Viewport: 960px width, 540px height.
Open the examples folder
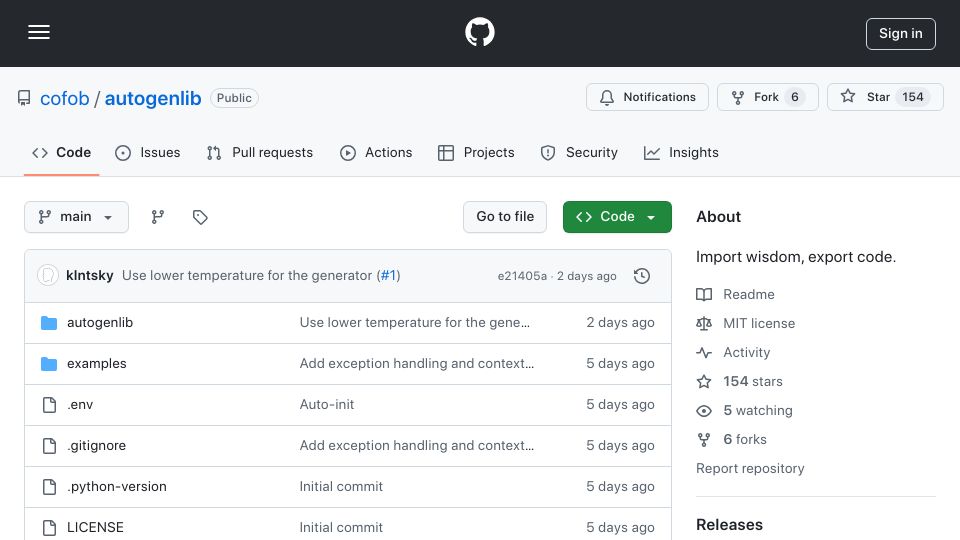click(97, 364)
